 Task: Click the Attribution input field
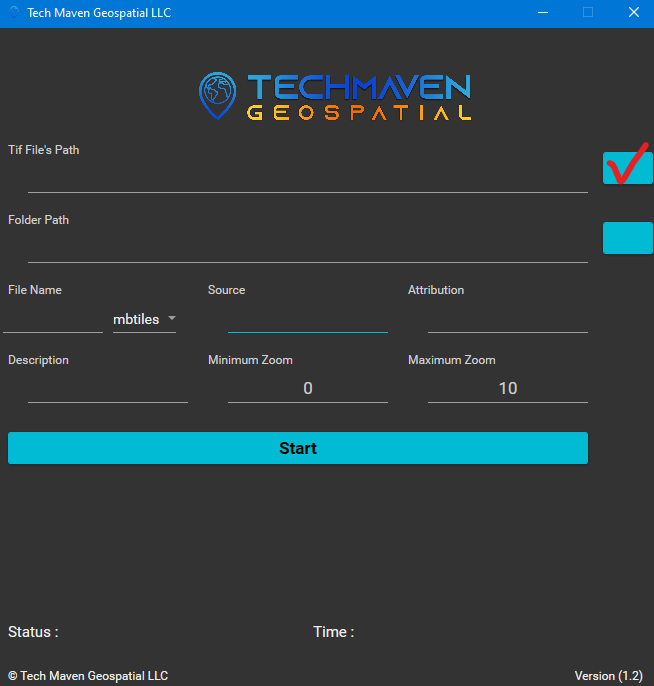point(508,320)
